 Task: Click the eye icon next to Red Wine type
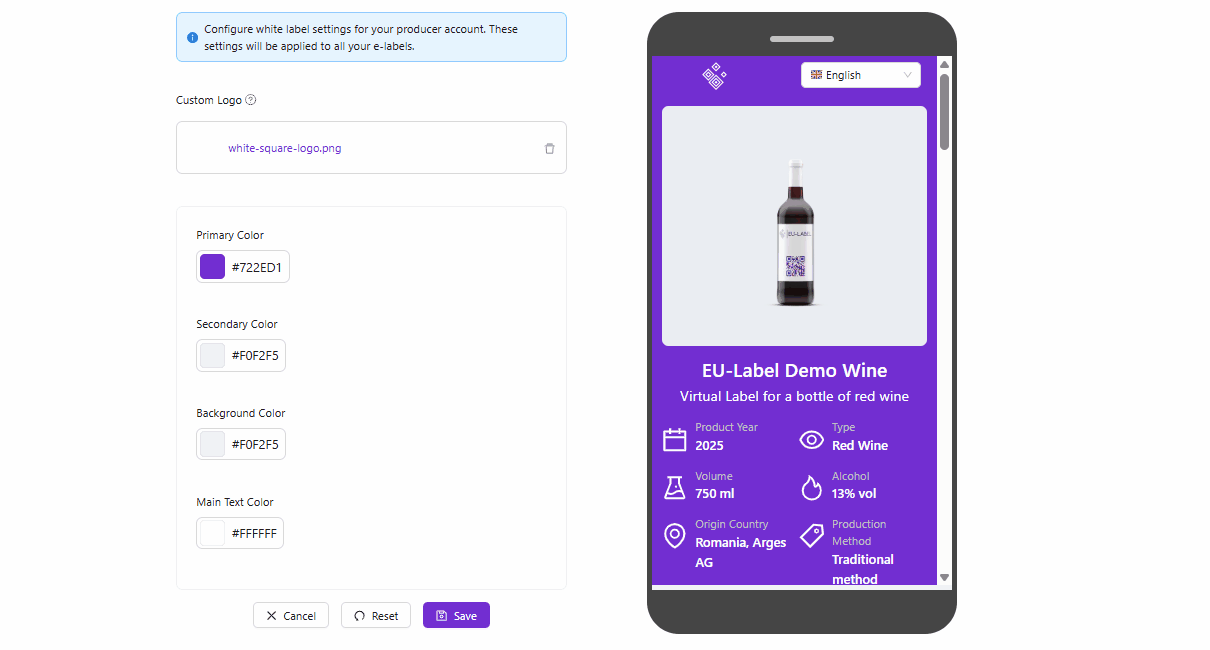point(811,438)
